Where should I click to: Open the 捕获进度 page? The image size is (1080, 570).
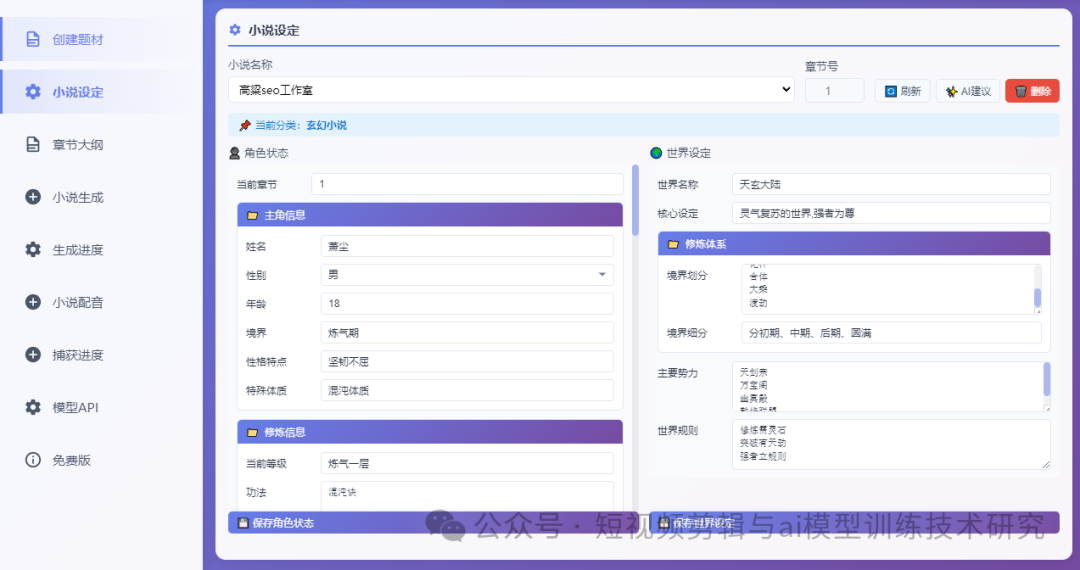[102, 355]
